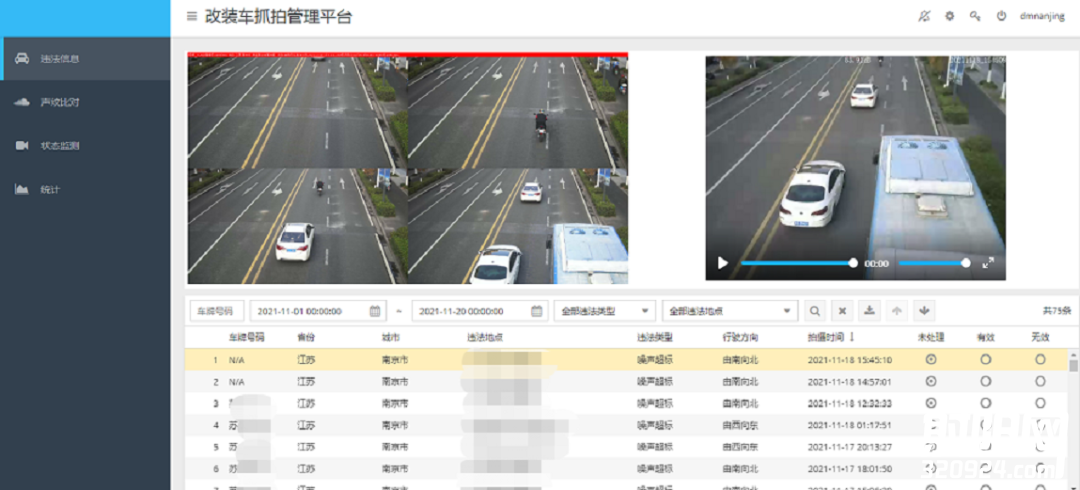Viewport: 1080px width, 490px height.
Task: Open 声纹比对 in the sidebar
Action: tap(60, 102)
